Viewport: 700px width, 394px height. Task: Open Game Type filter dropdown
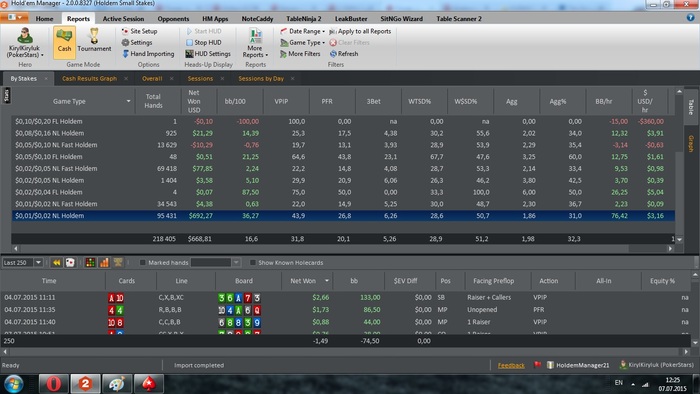coord(302,42)
